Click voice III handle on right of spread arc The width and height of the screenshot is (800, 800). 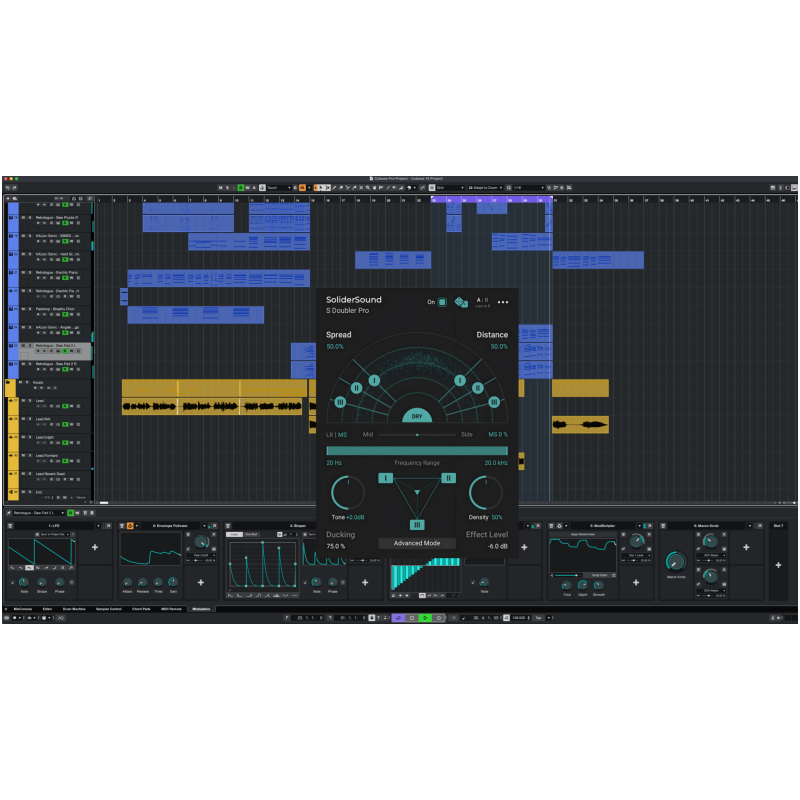click(494, 402)
